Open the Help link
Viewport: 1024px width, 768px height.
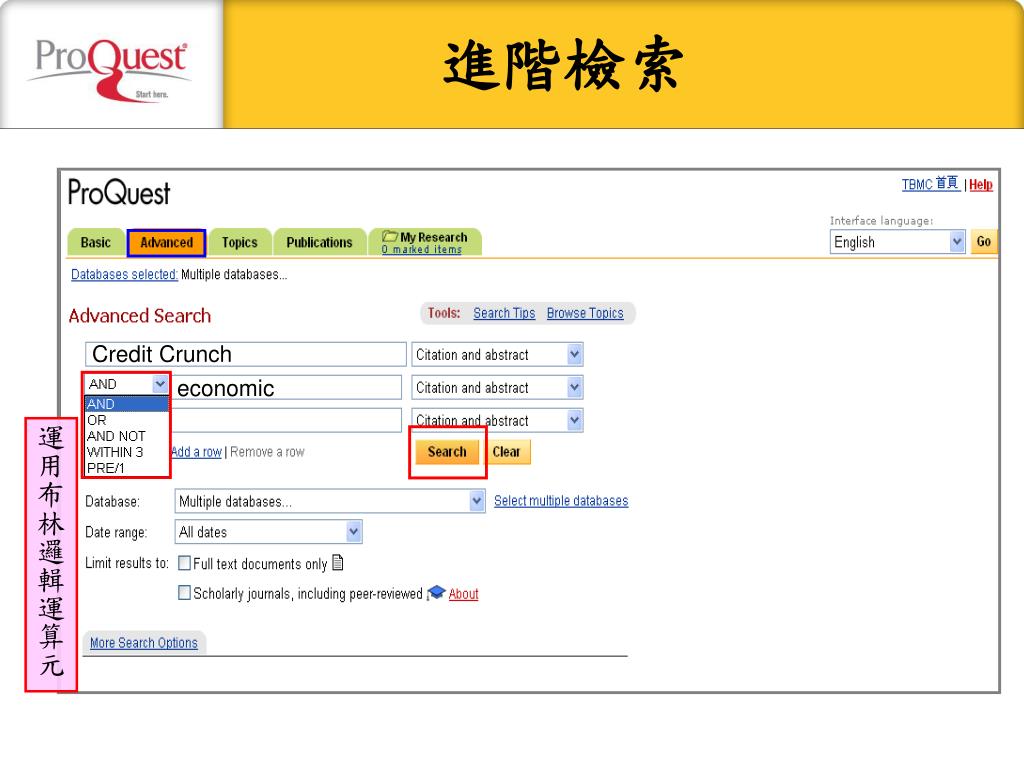pyautogui.click(x=981, y=185)
